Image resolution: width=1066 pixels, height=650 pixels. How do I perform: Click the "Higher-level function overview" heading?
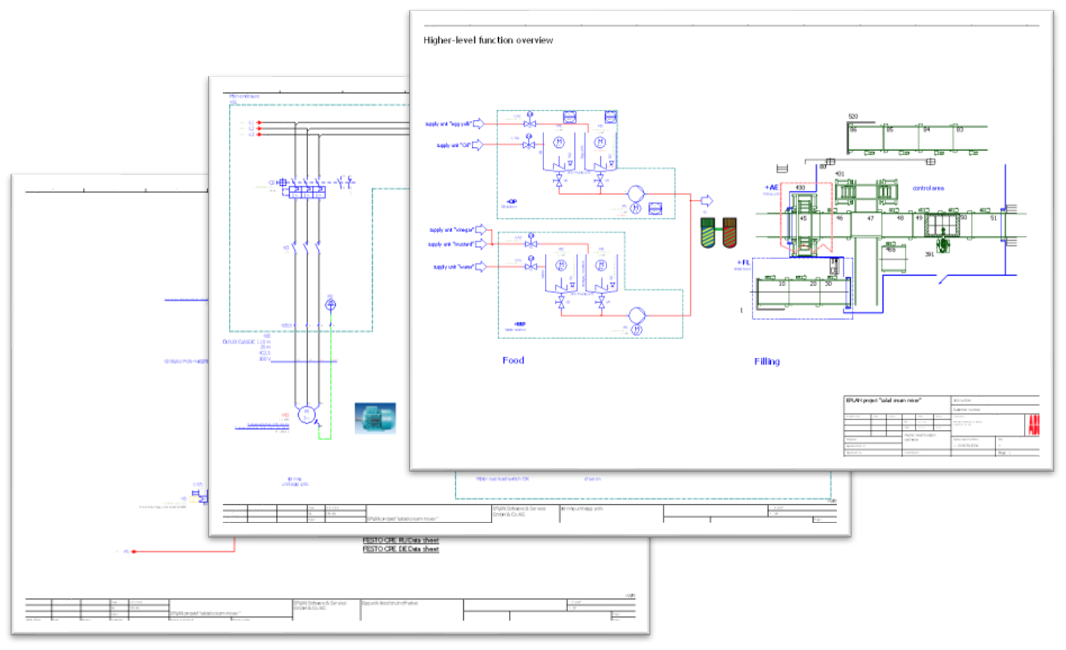[x=488, y=41]
